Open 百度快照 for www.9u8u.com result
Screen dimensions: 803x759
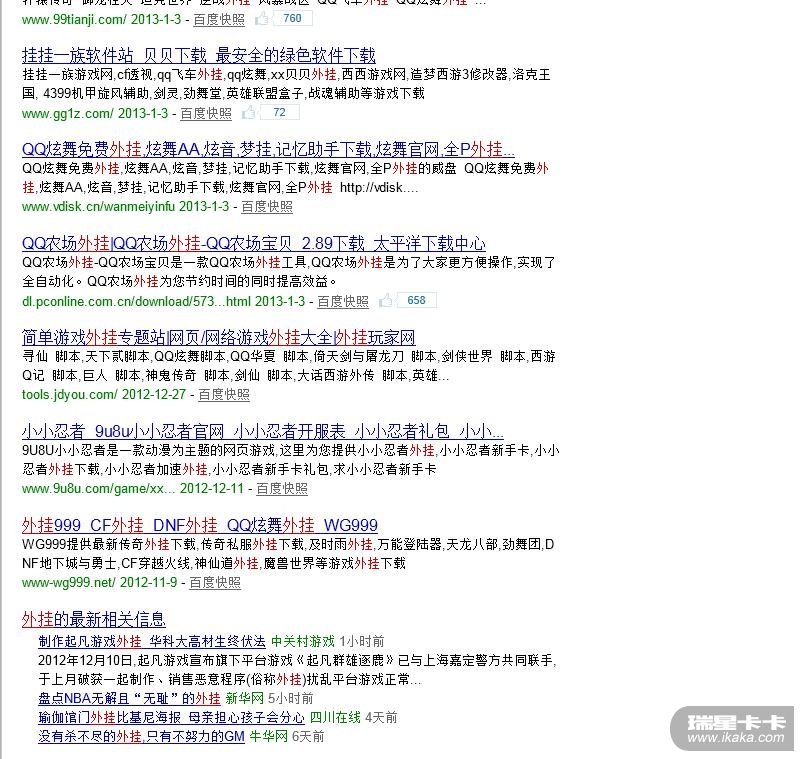tap(282, 488)
